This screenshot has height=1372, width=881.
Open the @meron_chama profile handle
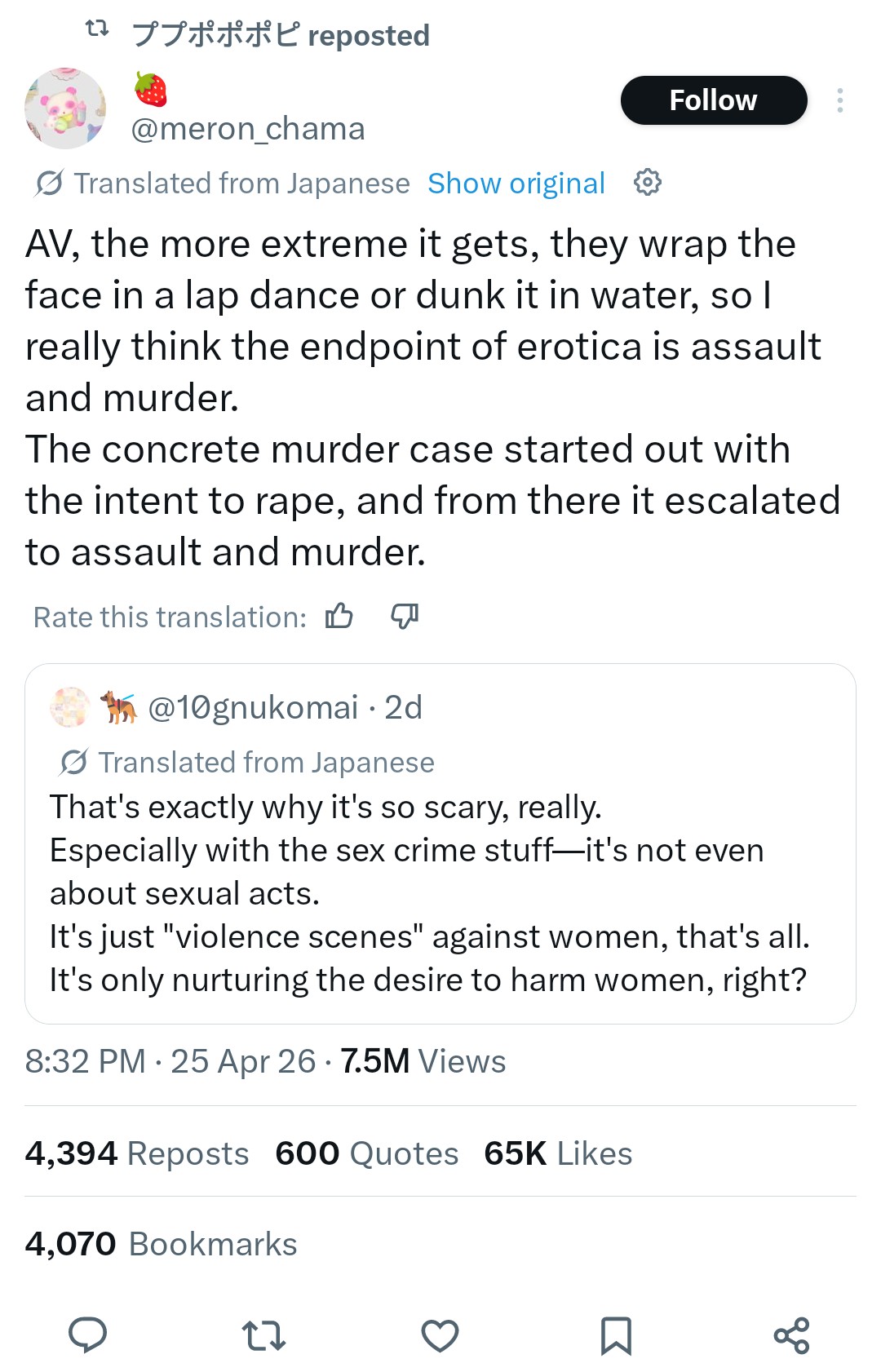coord(248,129)
